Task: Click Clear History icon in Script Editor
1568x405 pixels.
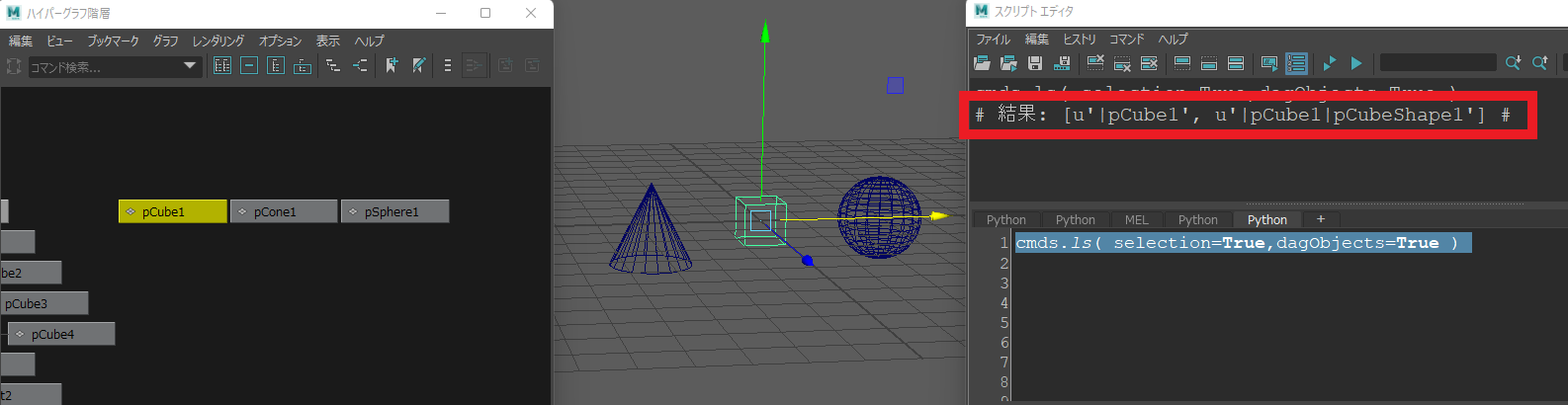Action: tap(1095, 63)
